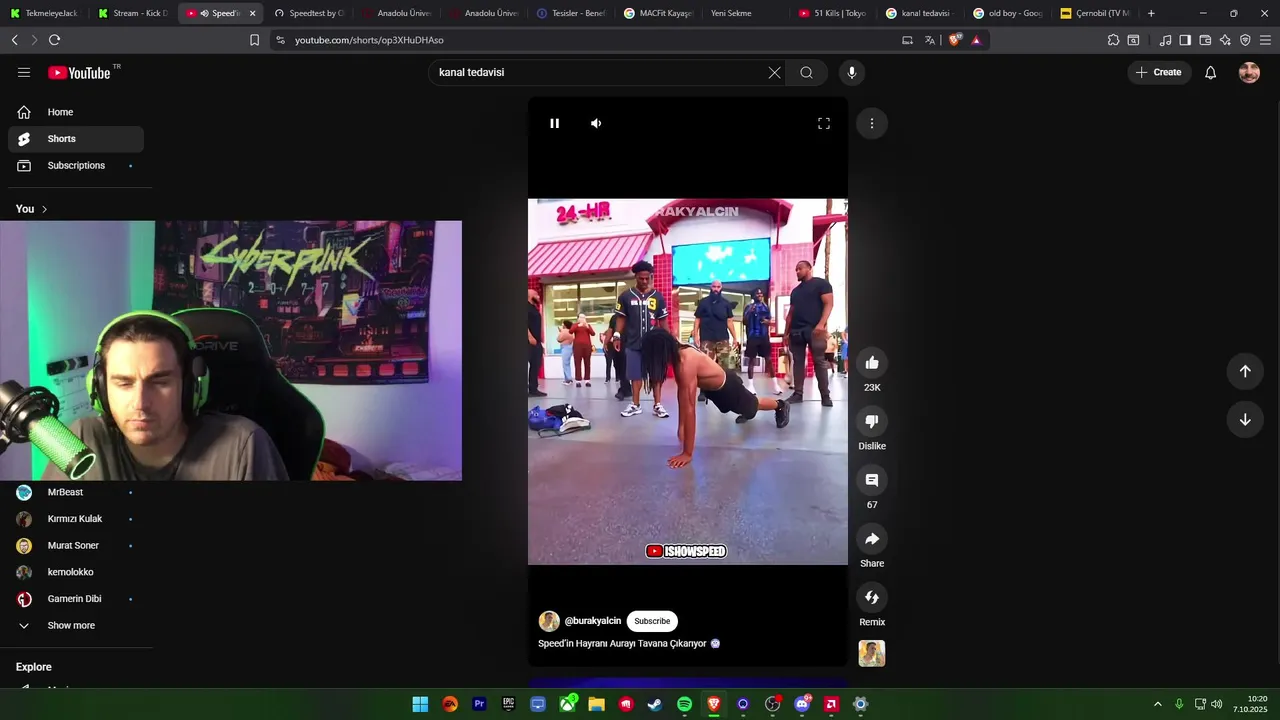
Task: Dislike this Short
Action: click(872, 422)
